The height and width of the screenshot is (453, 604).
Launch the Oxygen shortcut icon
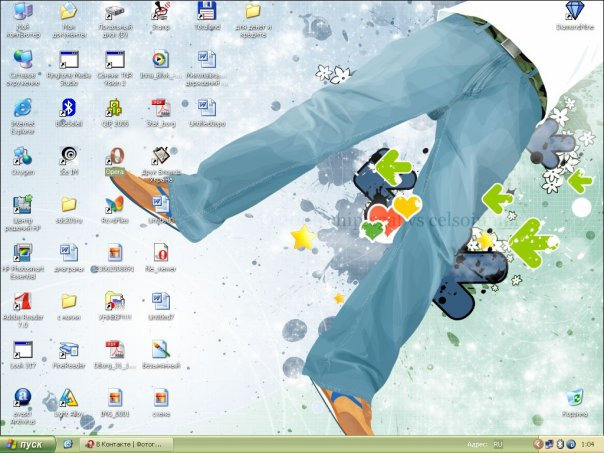[x=23, y=156]
